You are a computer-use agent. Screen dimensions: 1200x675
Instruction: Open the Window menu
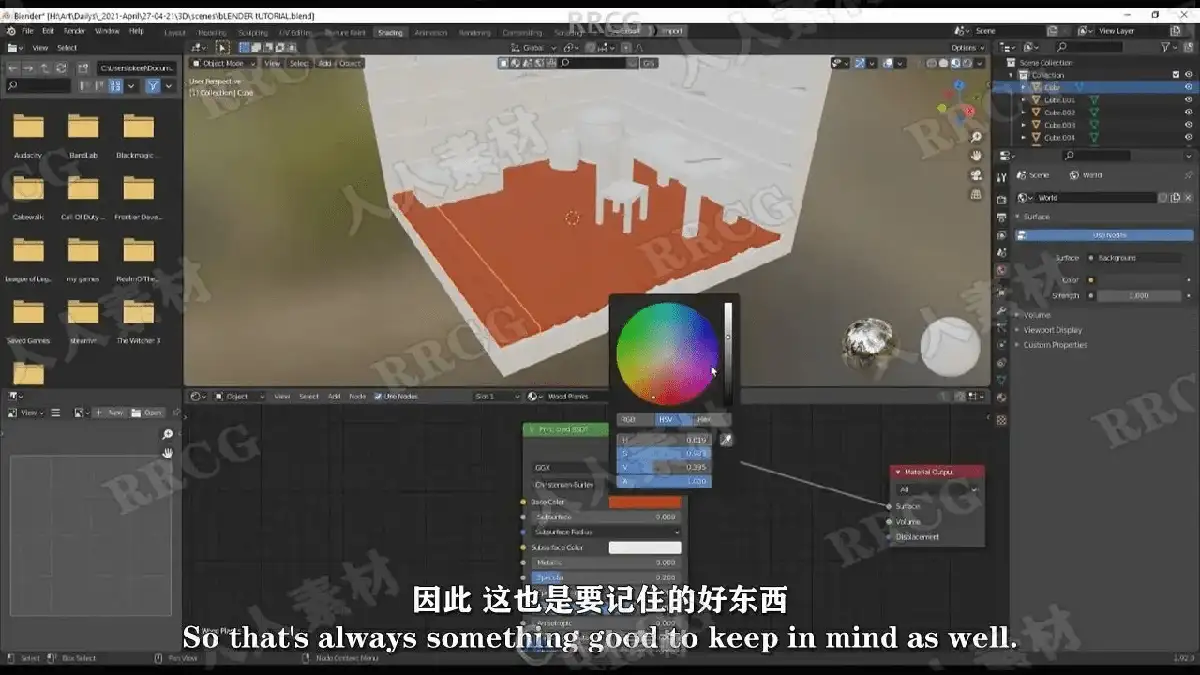tap(107, 31)
